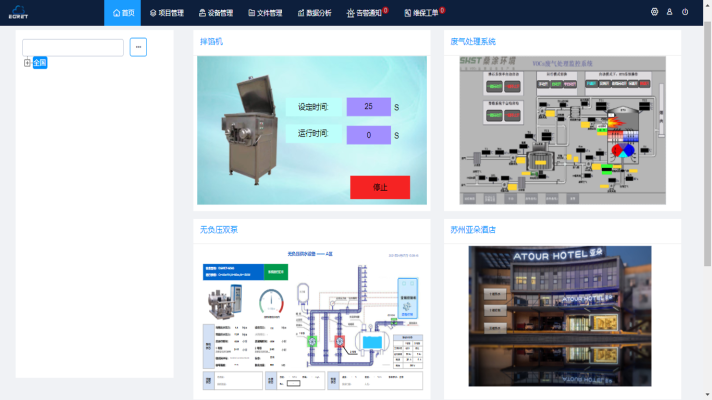Click the 告警通知 red notification badge
Viewport: 712px width, 400px height.
(x=386, y=9)
